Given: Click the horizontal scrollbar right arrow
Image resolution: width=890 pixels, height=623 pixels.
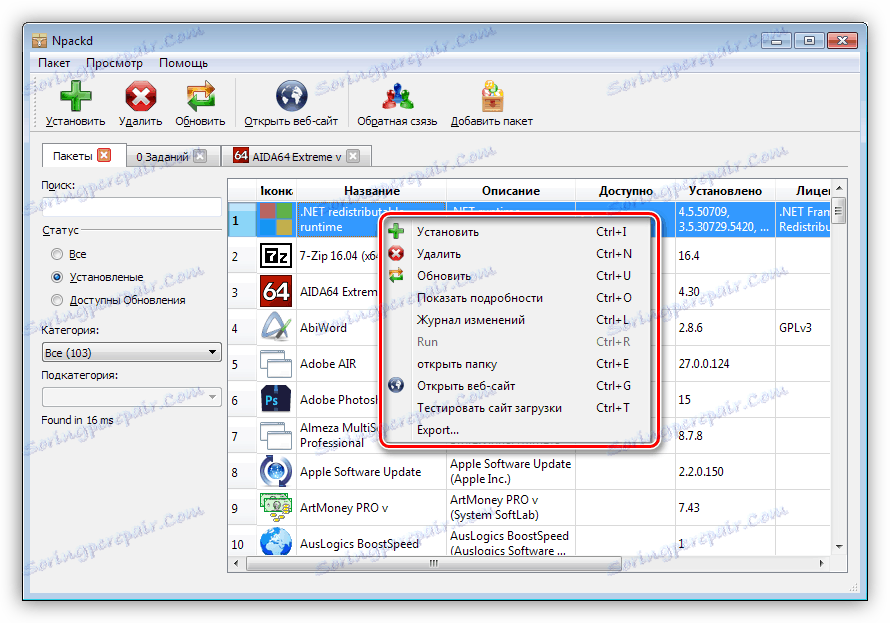Looking at the screenshot, I should click(x=821, y=563).
